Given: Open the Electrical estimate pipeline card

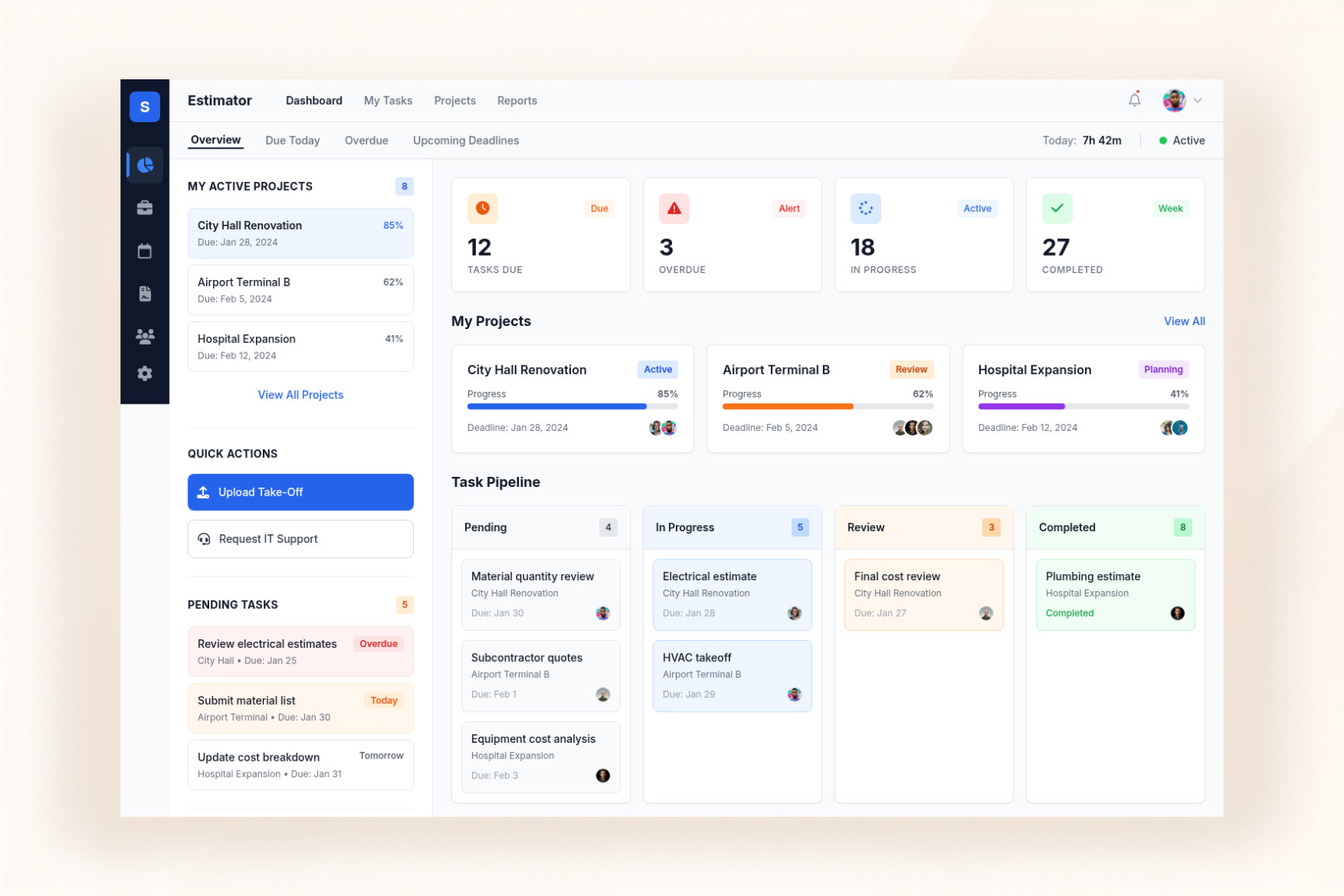Looking at the screenshot, I should click(732, 595).
